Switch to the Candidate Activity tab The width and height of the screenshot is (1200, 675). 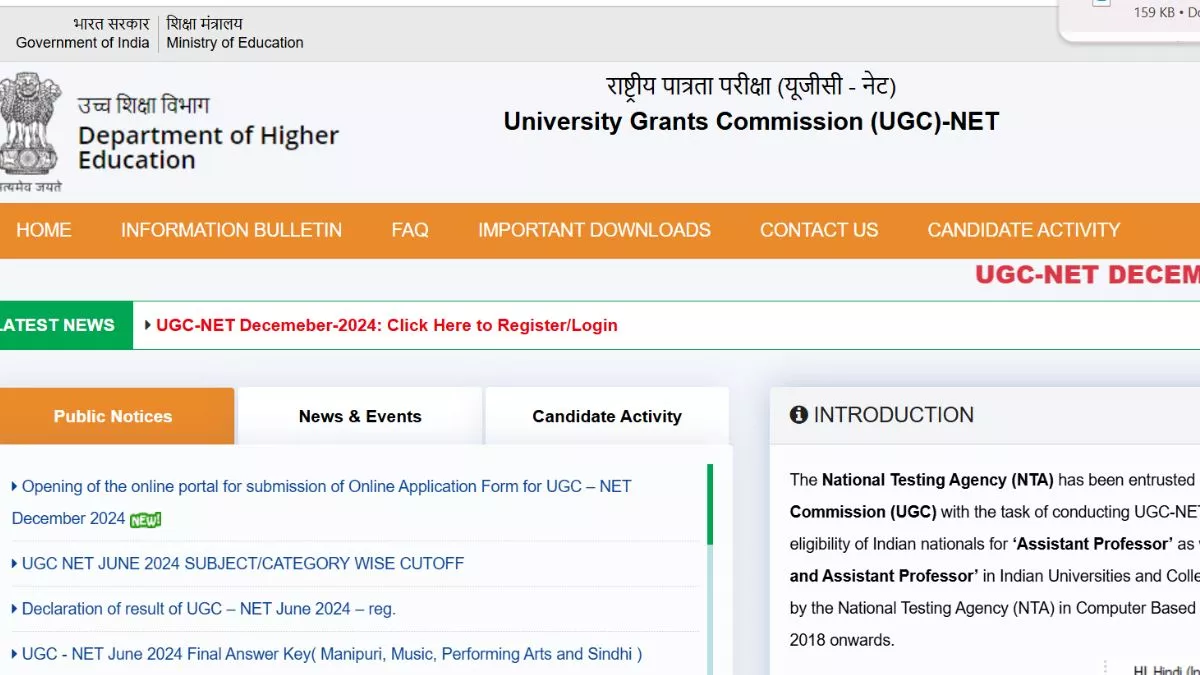(x=607, y=416)
